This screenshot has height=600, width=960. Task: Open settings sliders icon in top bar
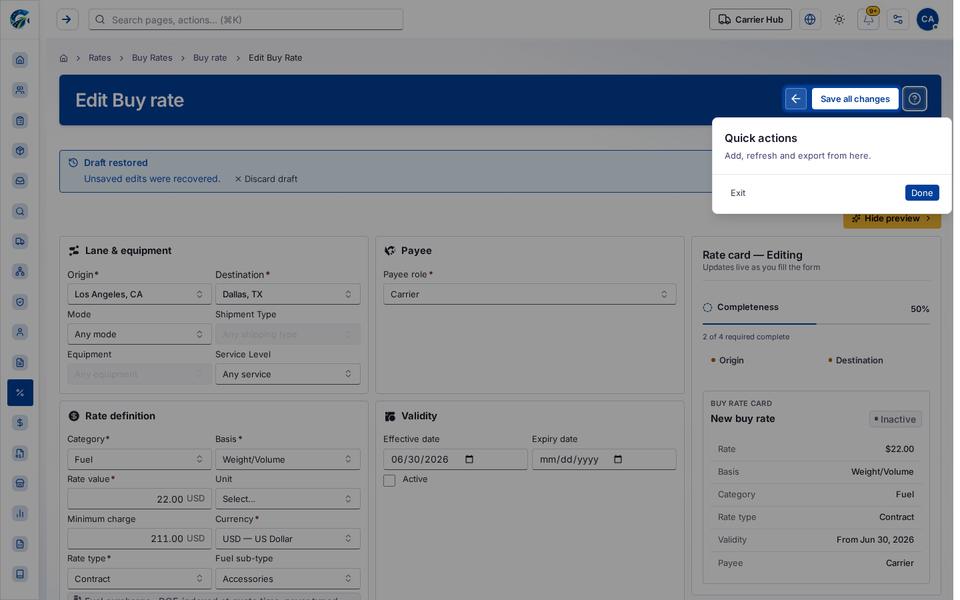point(898,20)
